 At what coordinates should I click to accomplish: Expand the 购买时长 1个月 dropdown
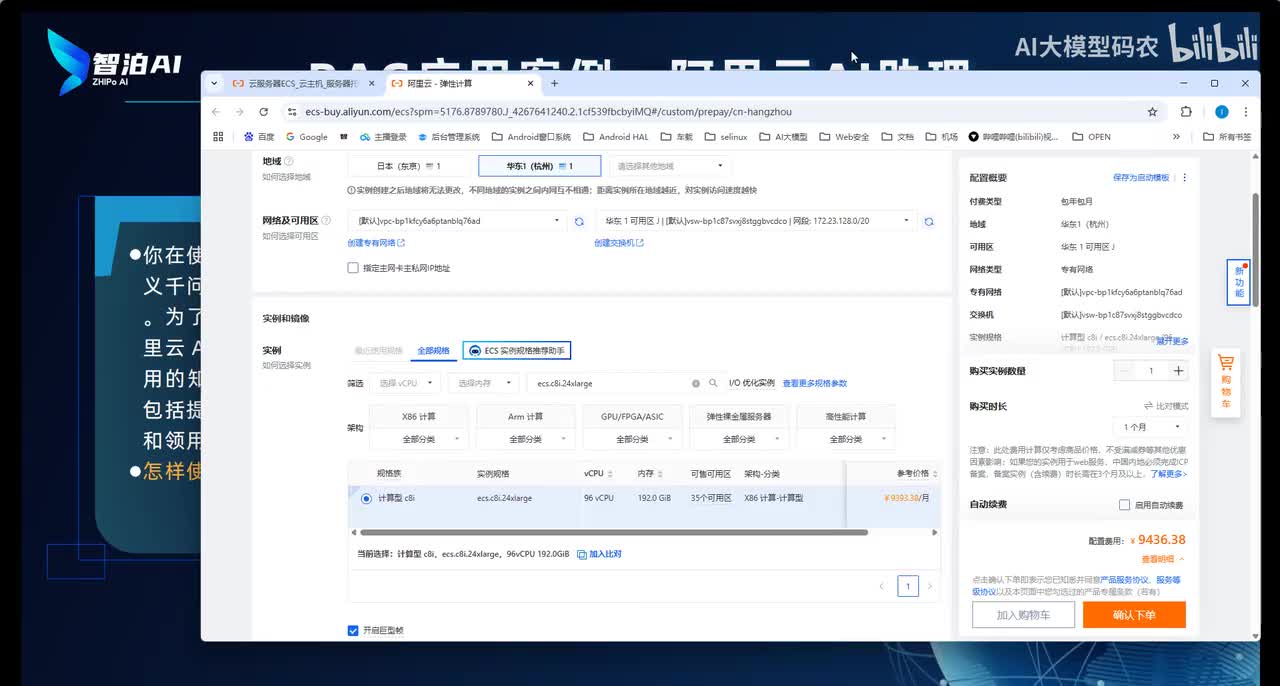[x=1149, y=428]
